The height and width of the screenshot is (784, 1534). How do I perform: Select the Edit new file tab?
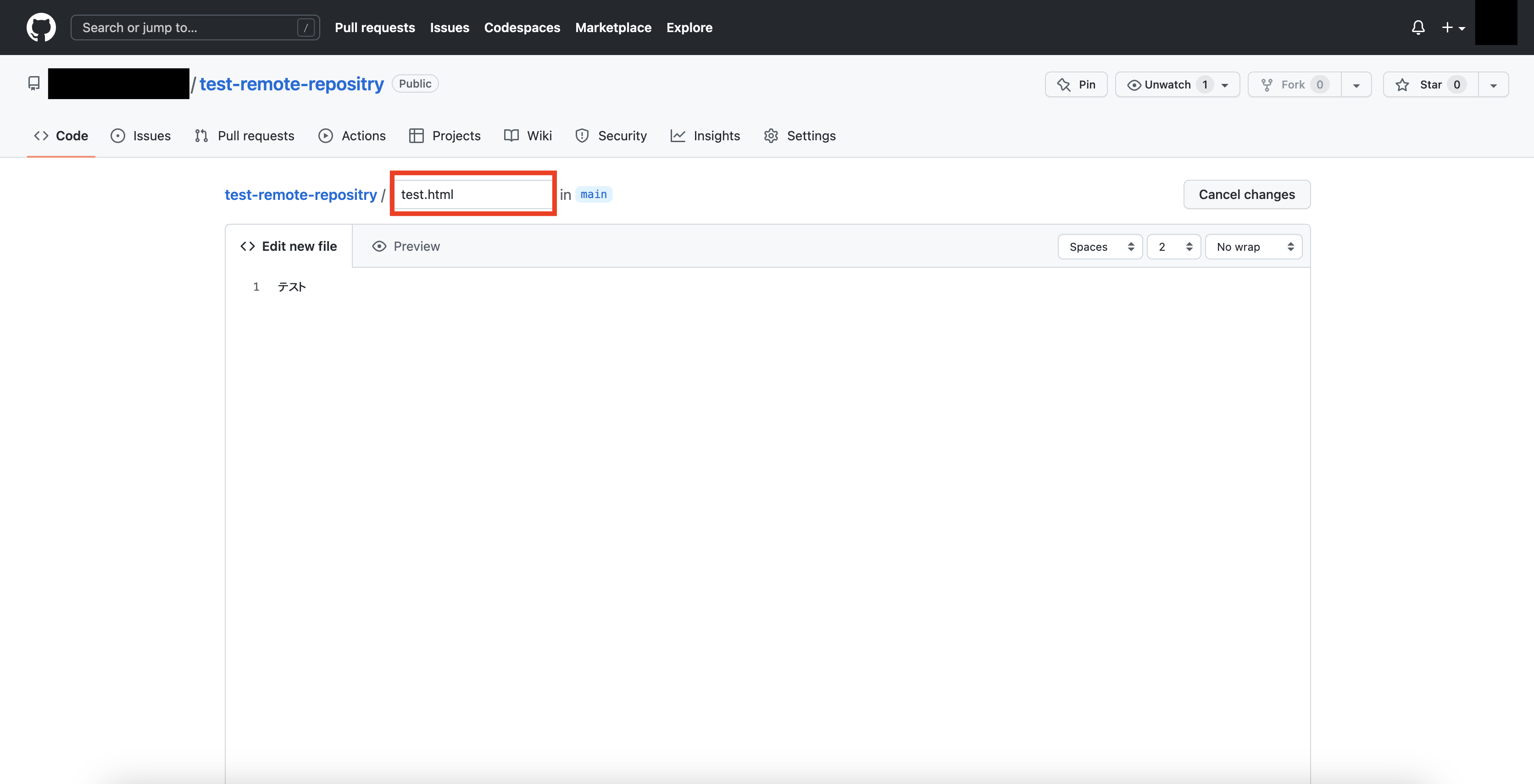[x=288, y=247]
